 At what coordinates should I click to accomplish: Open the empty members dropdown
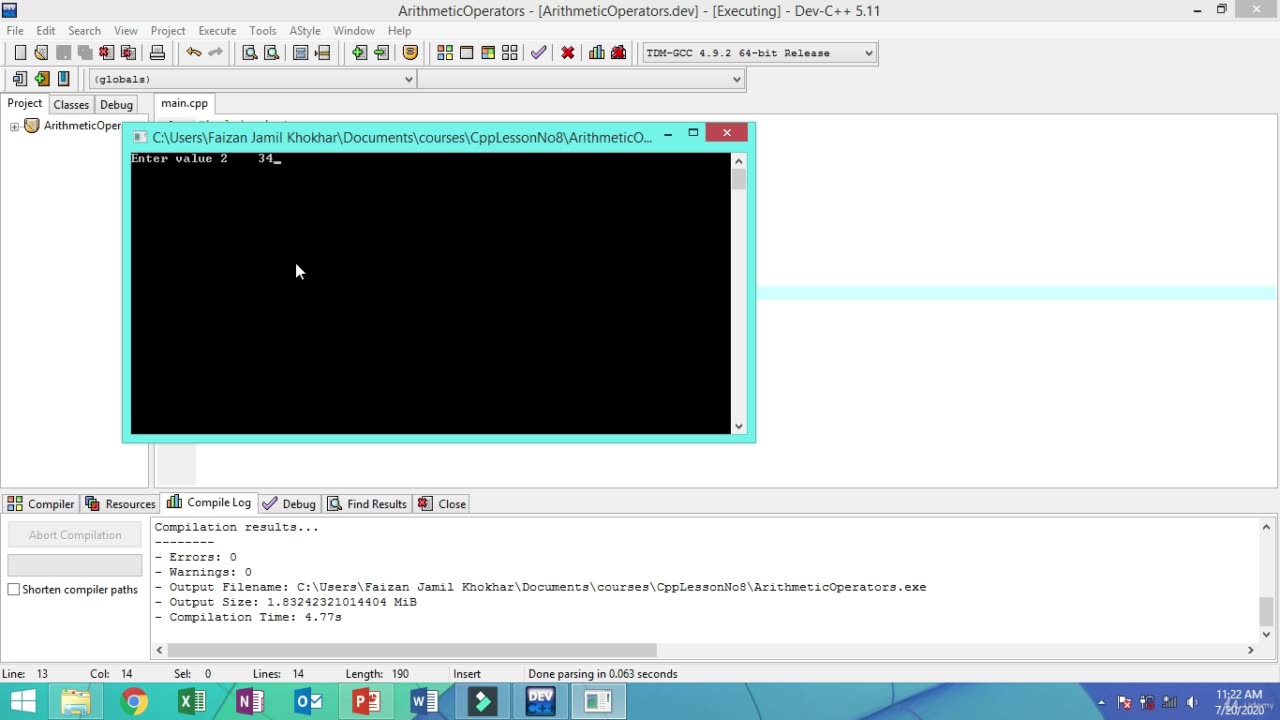click(581, 79)
